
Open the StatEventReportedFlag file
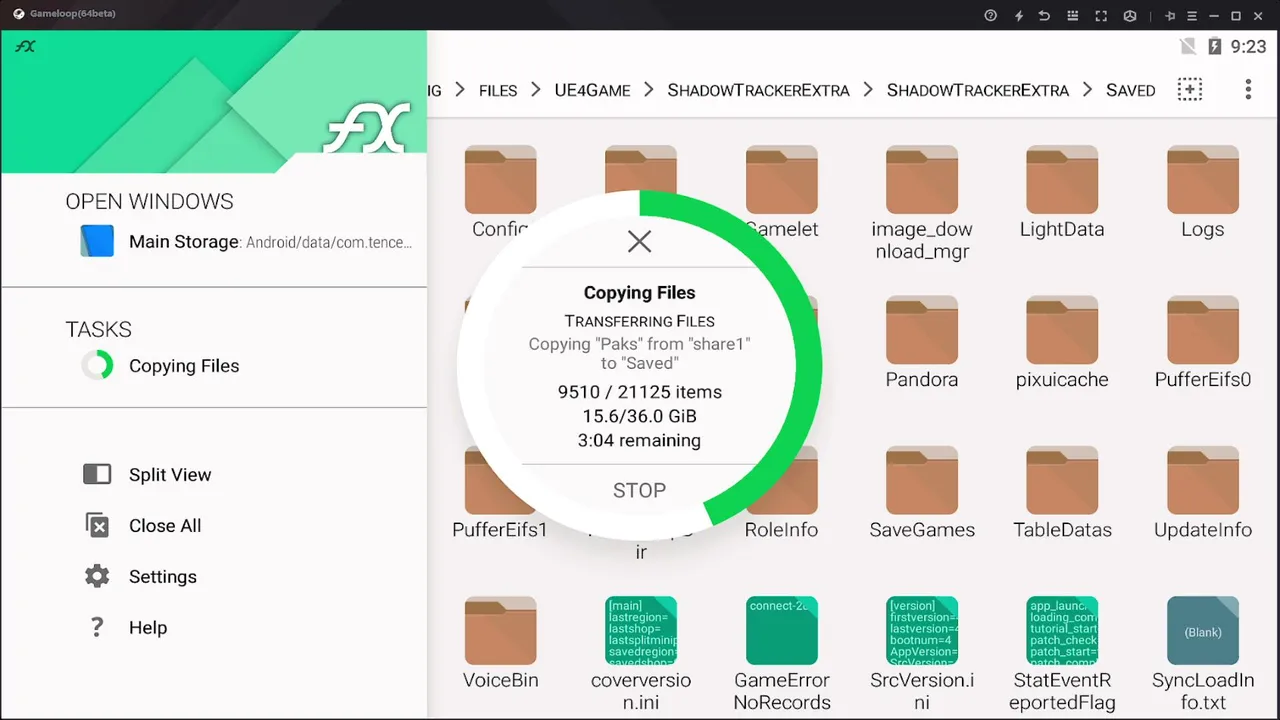coord(1062,654)
